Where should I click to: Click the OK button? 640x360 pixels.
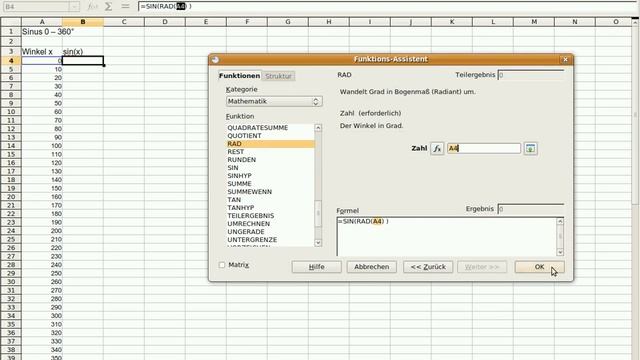pyautogui.click(x=539, y=267)
